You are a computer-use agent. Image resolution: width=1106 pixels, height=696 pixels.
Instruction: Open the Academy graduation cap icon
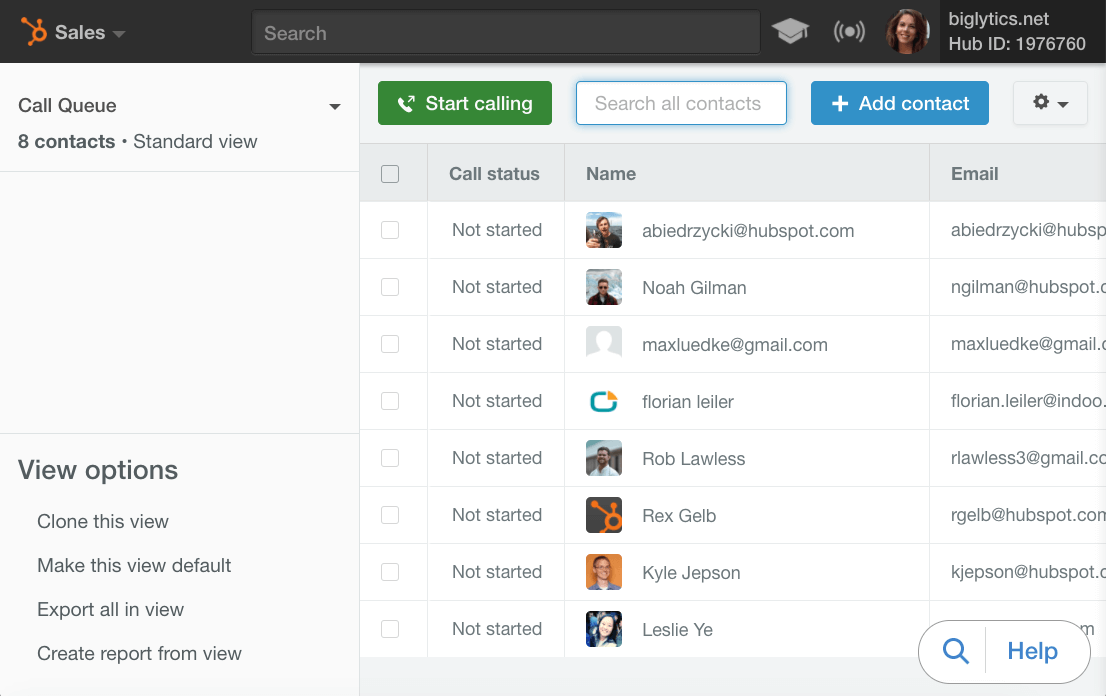tap(790, 32)
